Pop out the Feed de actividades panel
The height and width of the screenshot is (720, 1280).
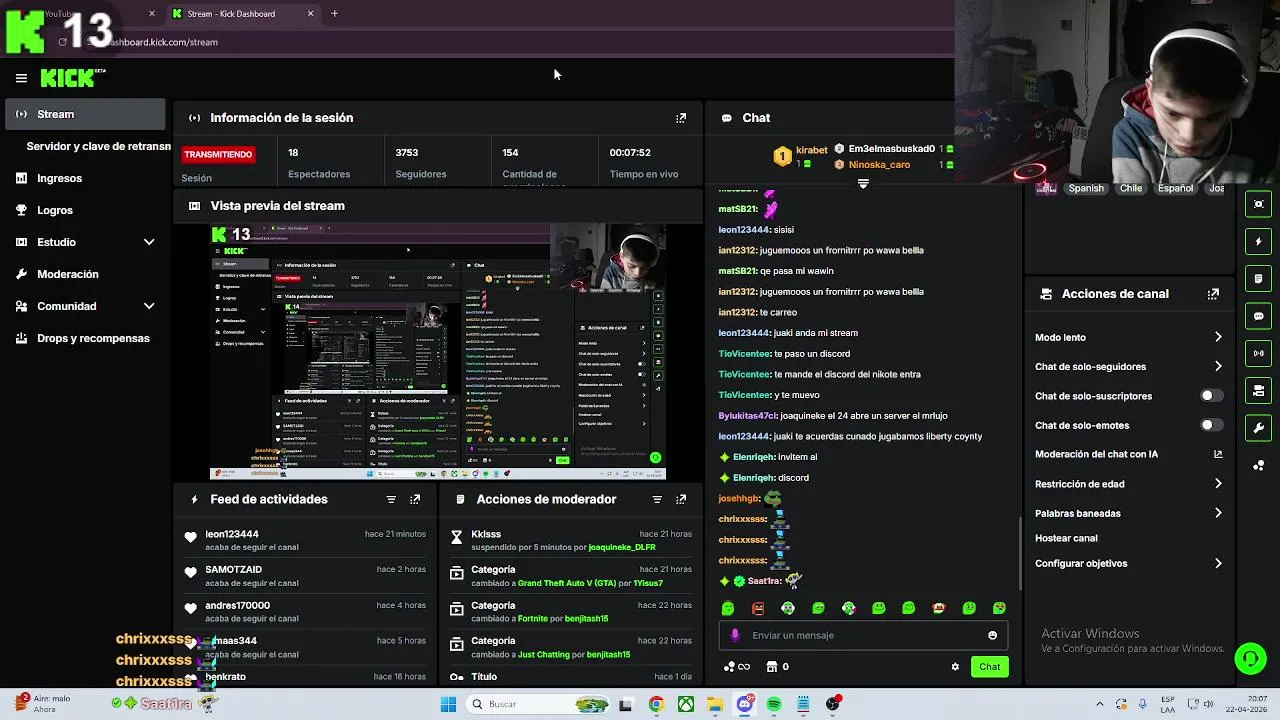[415, 499]
